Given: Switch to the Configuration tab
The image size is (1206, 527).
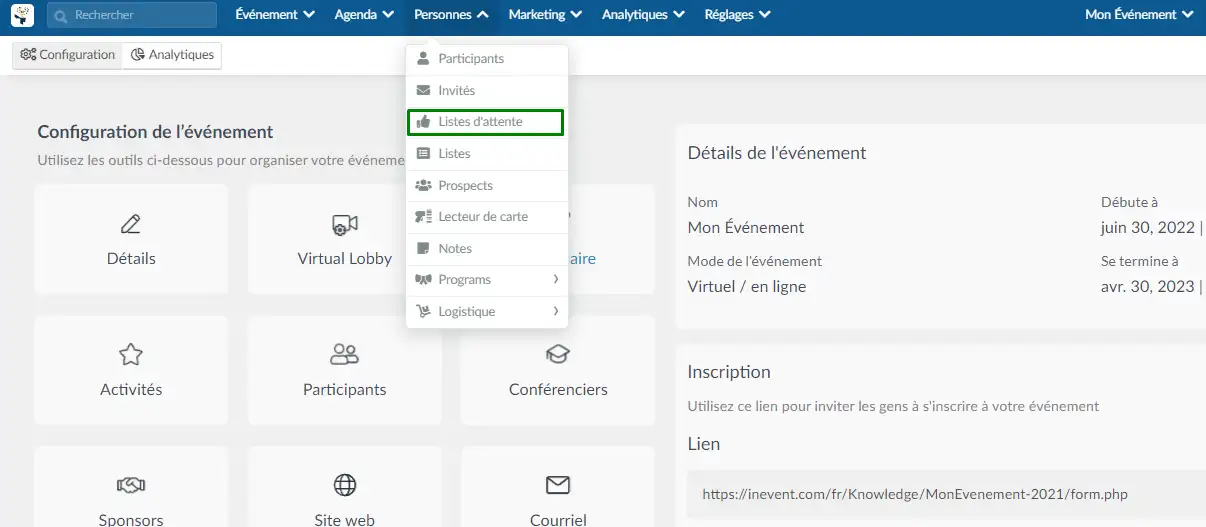Looking at the screenshot, I should click(68, 55).
